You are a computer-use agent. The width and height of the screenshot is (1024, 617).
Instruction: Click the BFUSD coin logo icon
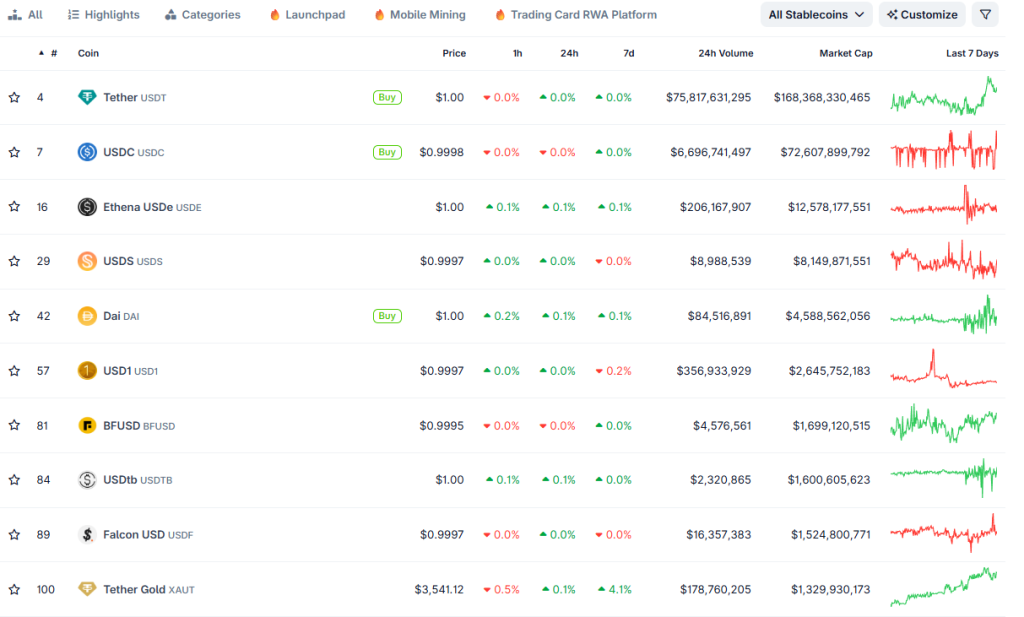(x=87, y=425)
